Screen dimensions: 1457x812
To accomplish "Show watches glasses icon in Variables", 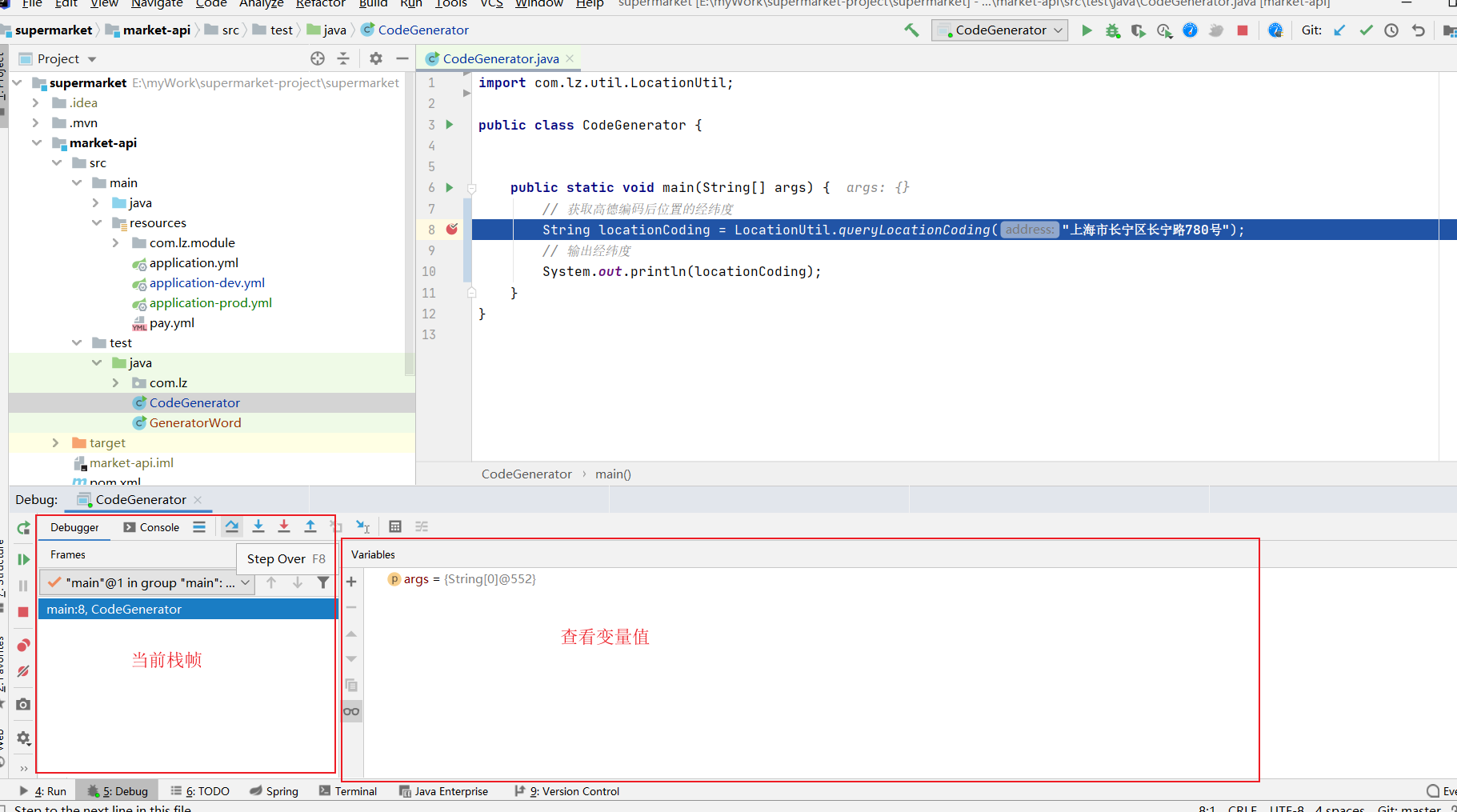I will (x=351, y=711).
